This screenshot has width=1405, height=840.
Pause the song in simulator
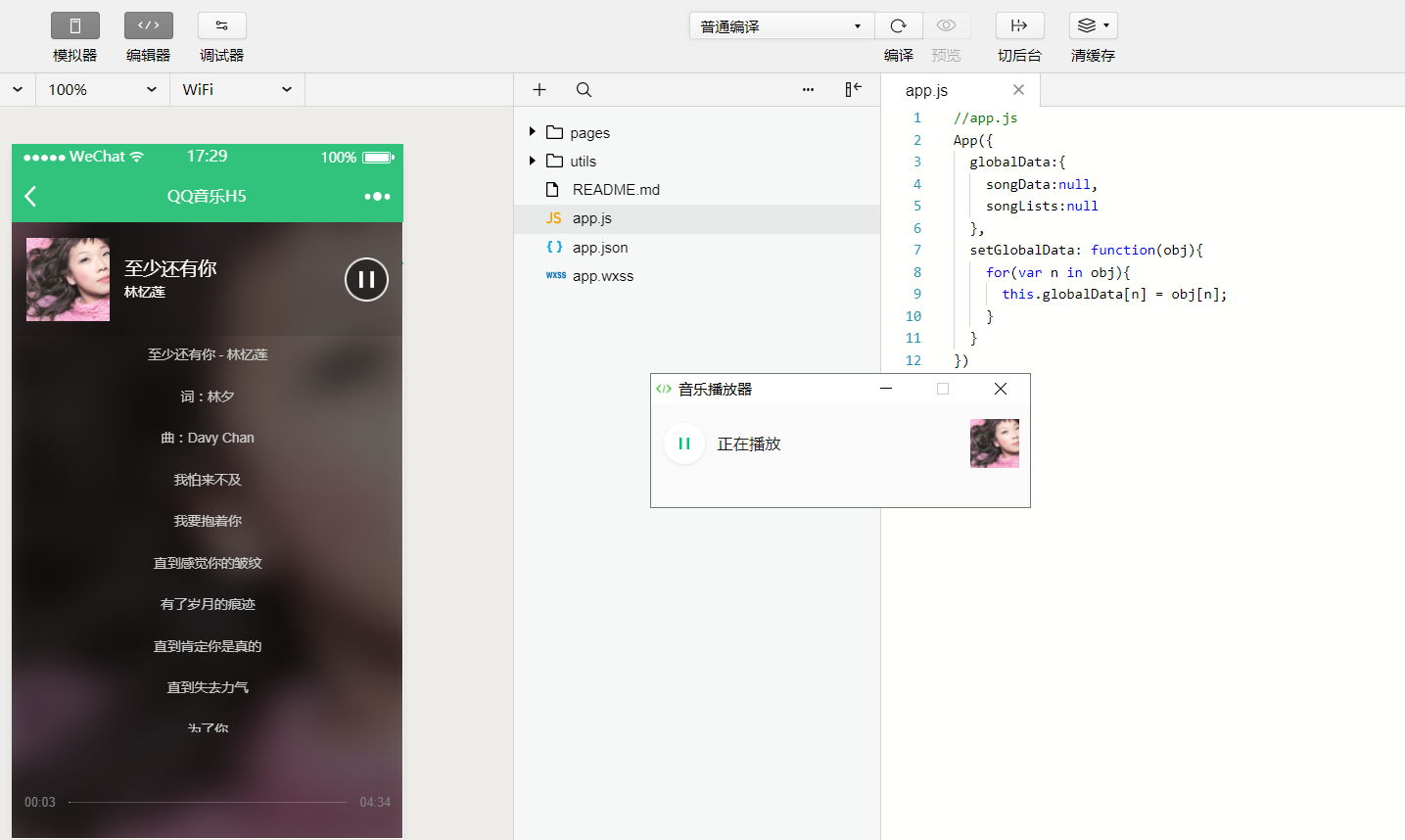tap(366, 279)
